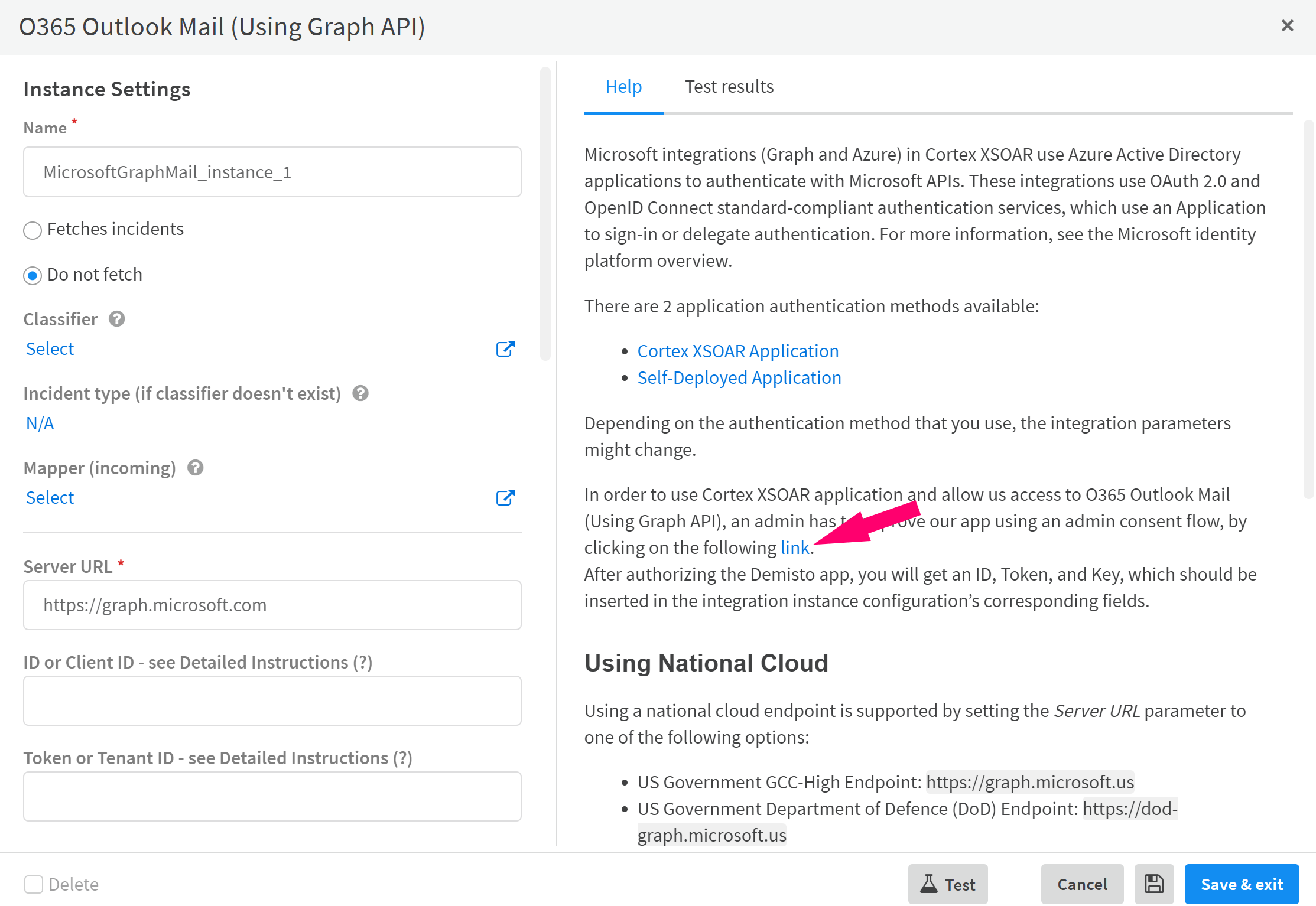The height and width of the screenshot is (906, 1316).
Task: Click the Server URL input field
Action: 272,605
